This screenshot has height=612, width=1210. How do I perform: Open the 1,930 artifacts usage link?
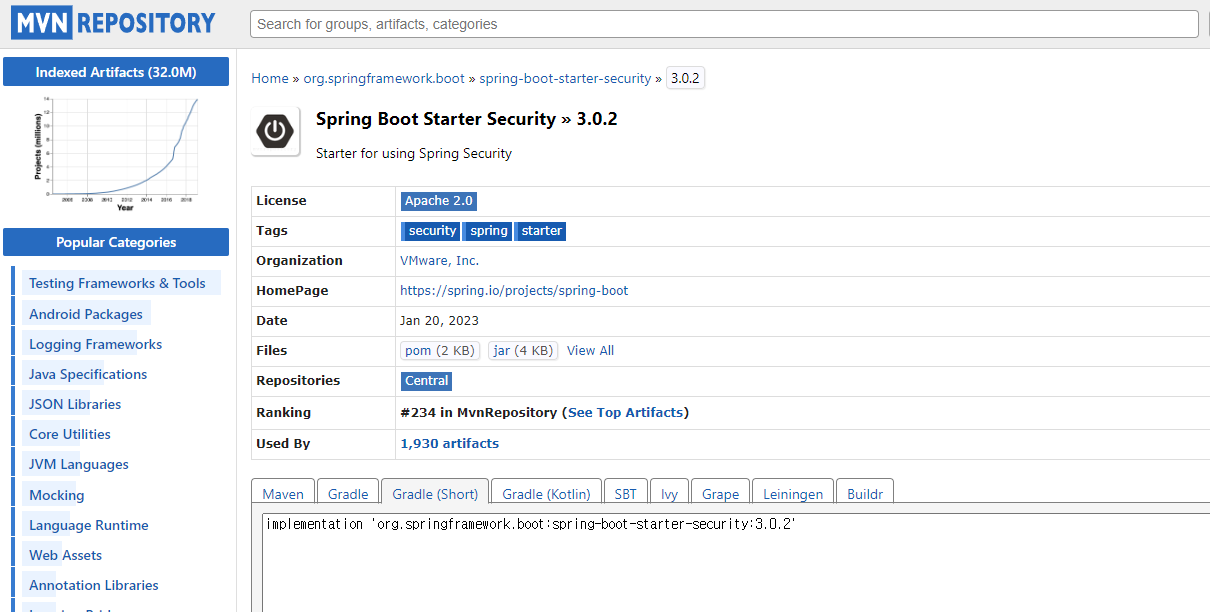(x=449, y=443)
